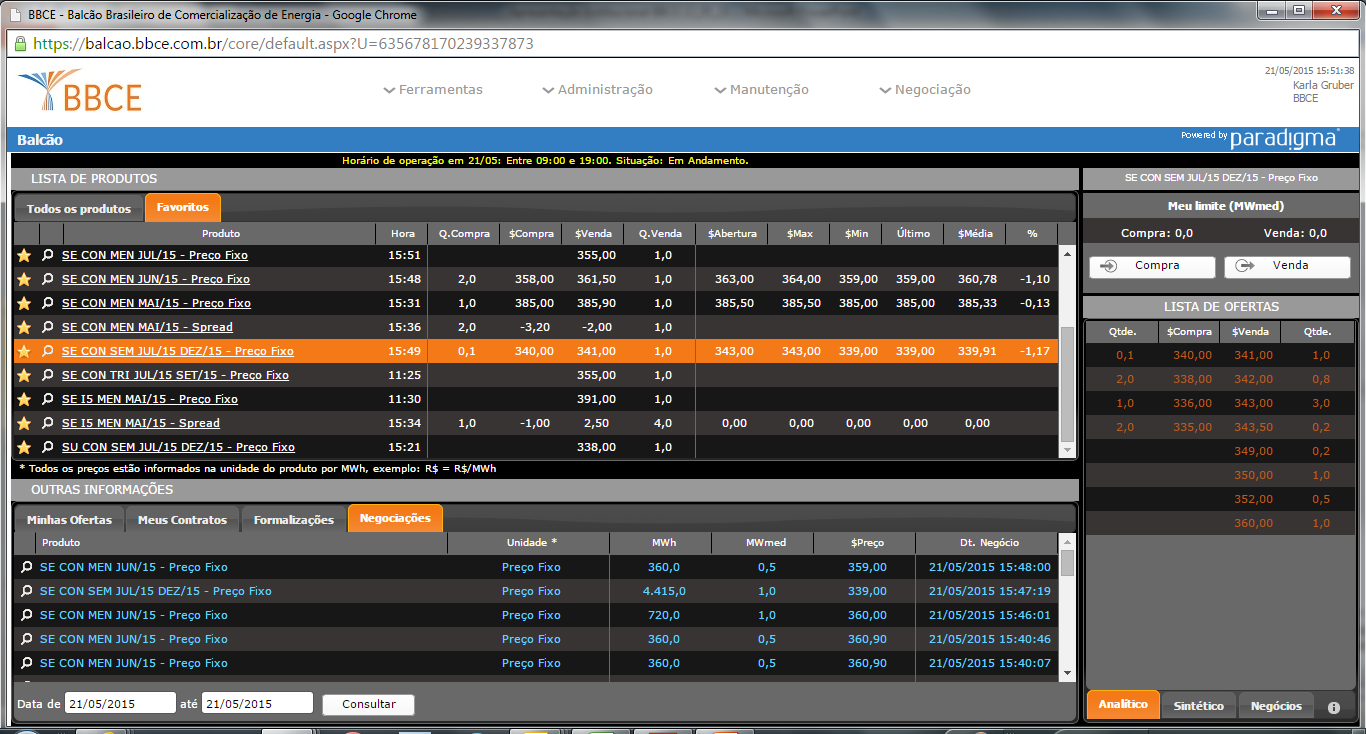Sort negotiations by Dt. Negócio header
1366x734 pixels.
[x=986, y=542]
